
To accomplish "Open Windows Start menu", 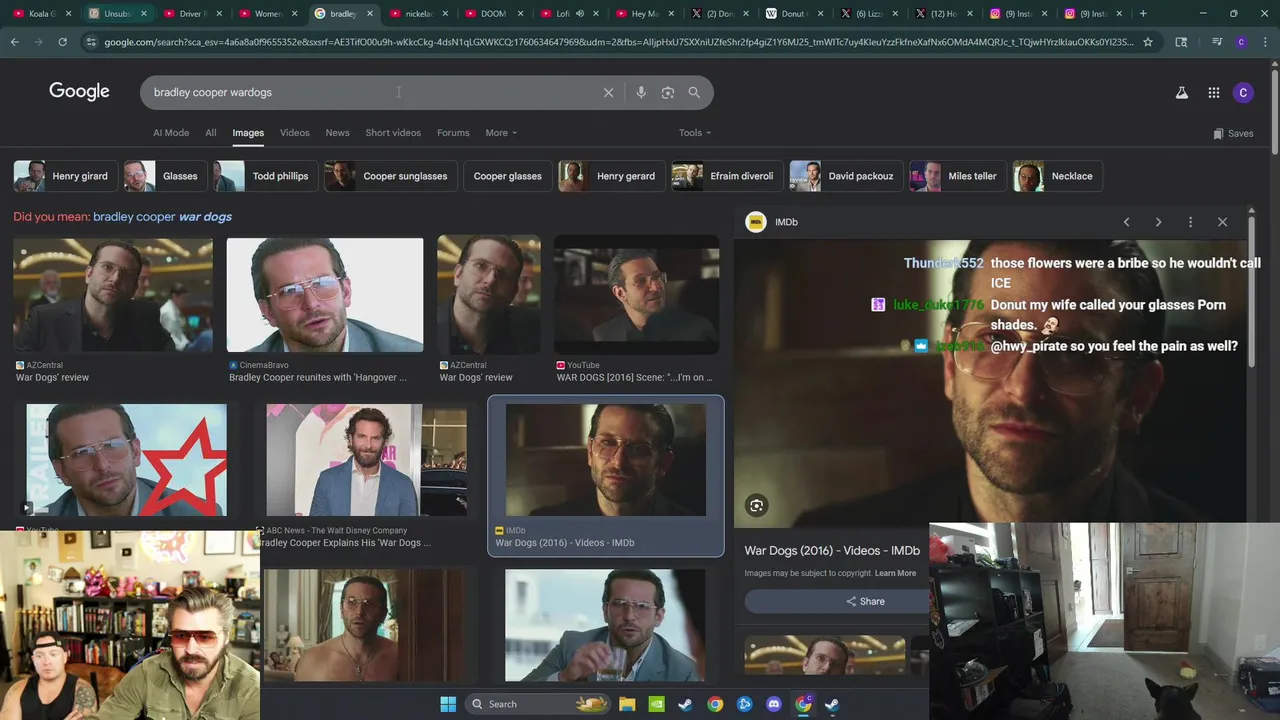I will tap(448, 704).
